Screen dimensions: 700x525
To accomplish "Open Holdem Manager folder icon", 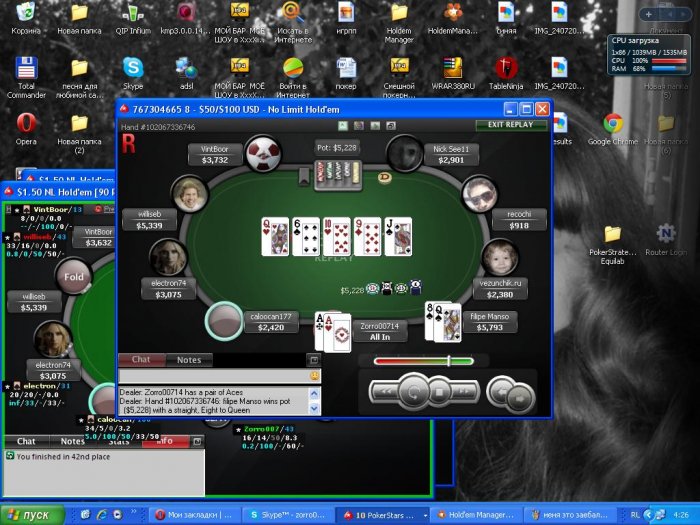I will [x=399, y=22].
